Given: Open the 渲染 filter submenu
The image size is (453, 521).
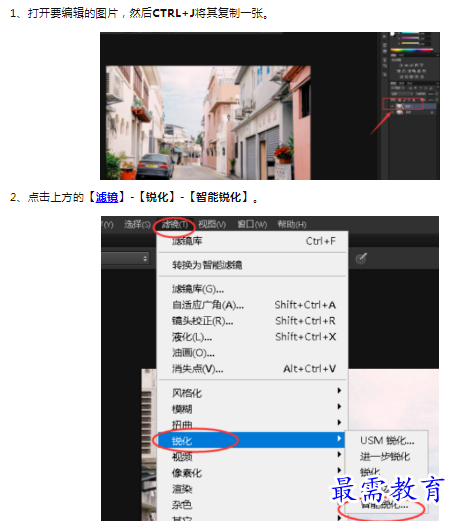Looking at the screenshot, I should [252, 488].
